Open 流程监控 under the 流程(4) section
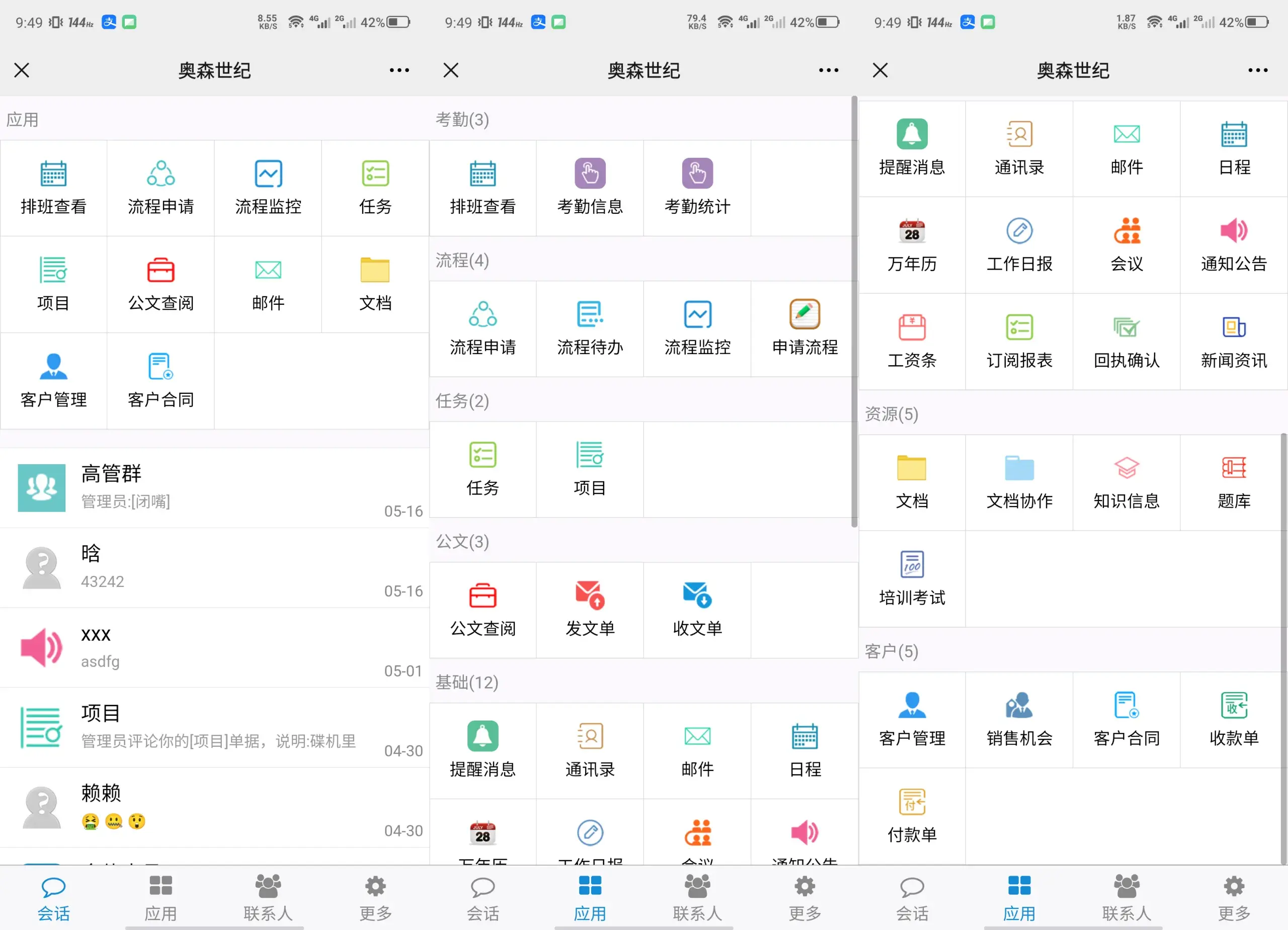The height and width of the screenshot is (930, 1288). click(x=697, y=329)
